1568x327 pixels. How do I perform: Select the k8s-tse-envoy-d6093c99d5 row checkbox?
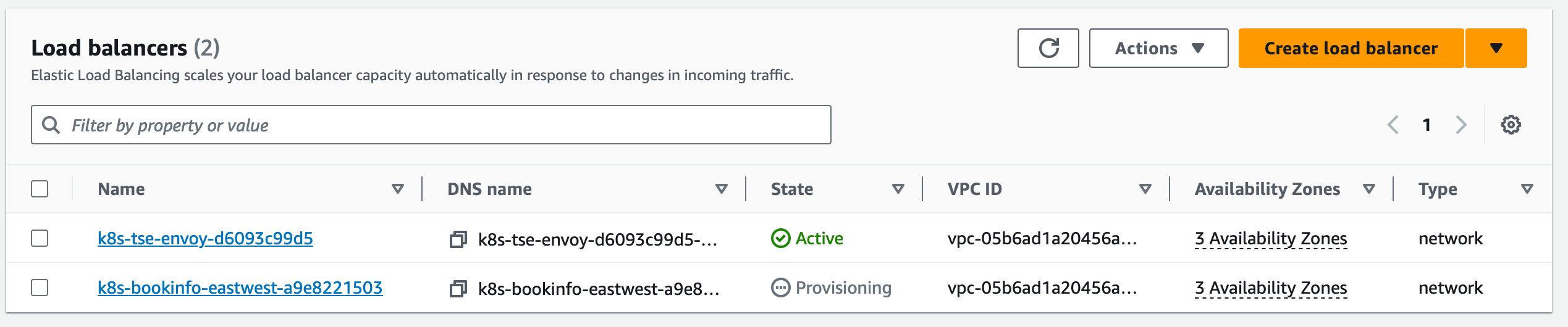click(40, 238)
